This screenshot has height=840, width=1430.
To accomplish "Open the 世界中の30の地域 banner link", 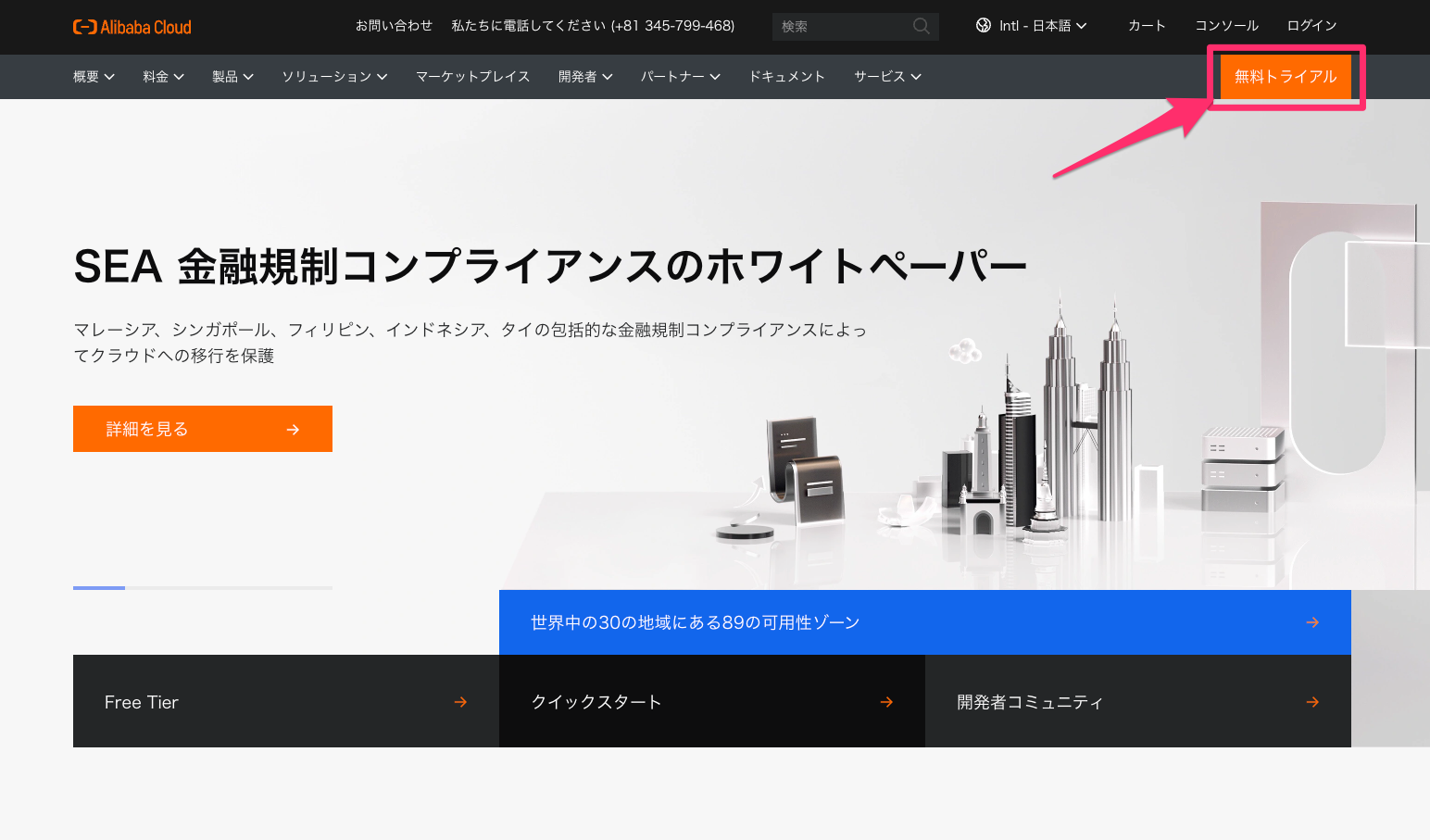I will point(925,622).
